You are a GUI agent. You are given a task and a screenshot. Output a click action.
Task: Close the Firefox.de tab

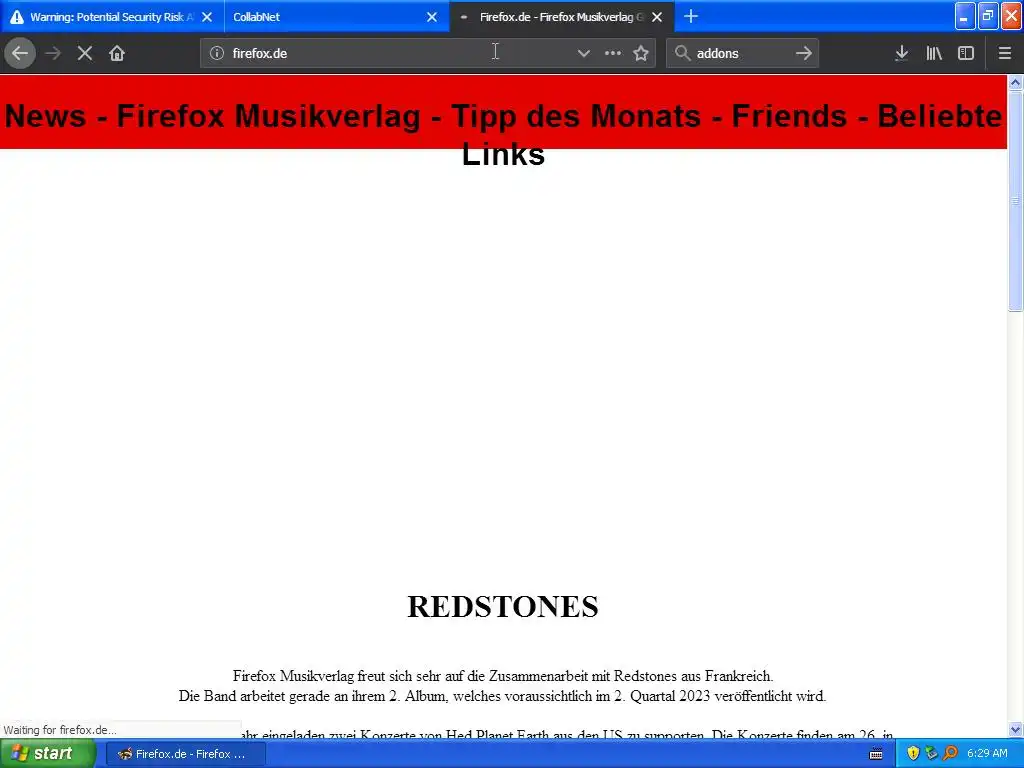coord(657,17)
